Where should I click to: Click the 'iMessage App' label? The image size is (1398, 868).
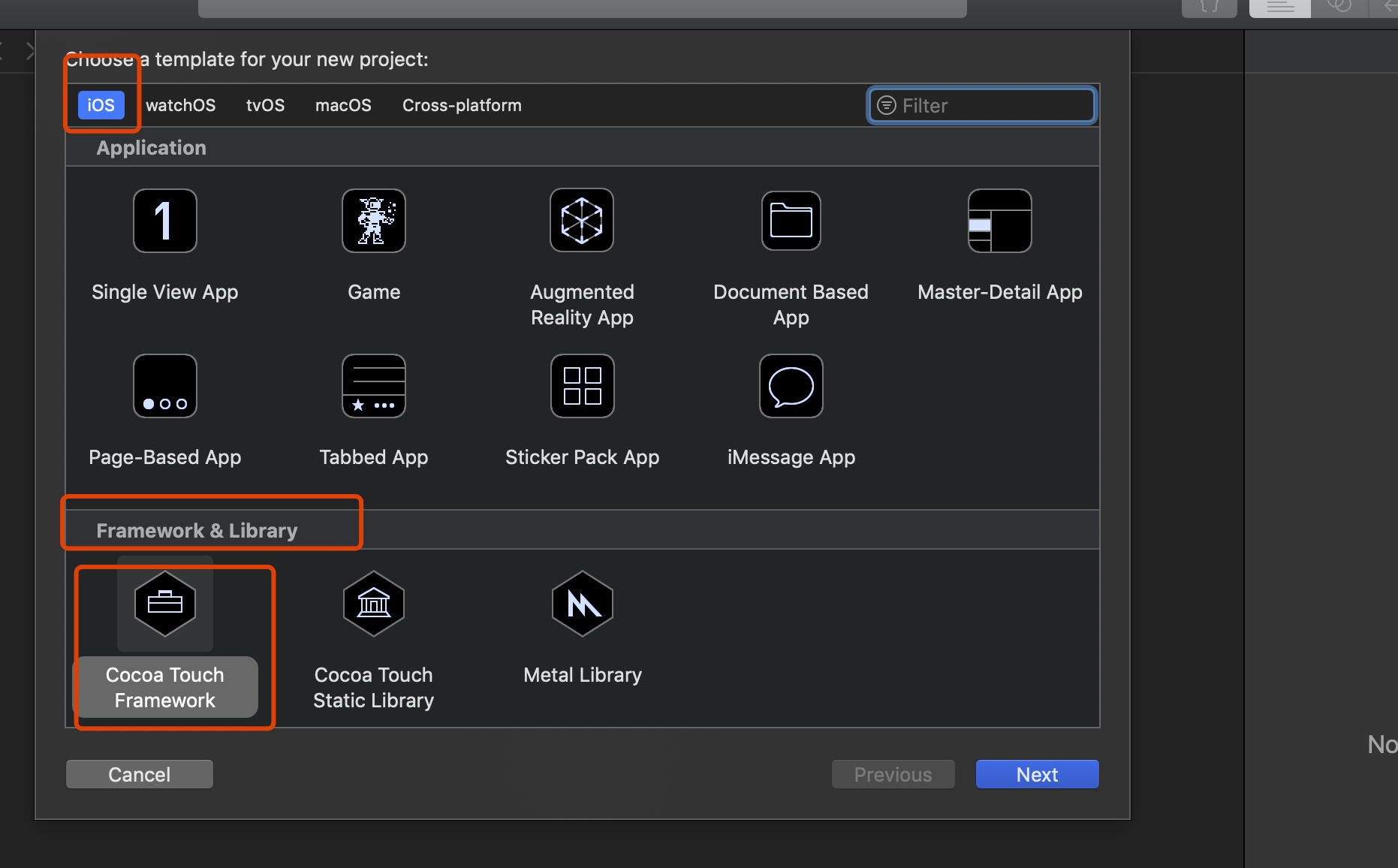click(791, 457)
